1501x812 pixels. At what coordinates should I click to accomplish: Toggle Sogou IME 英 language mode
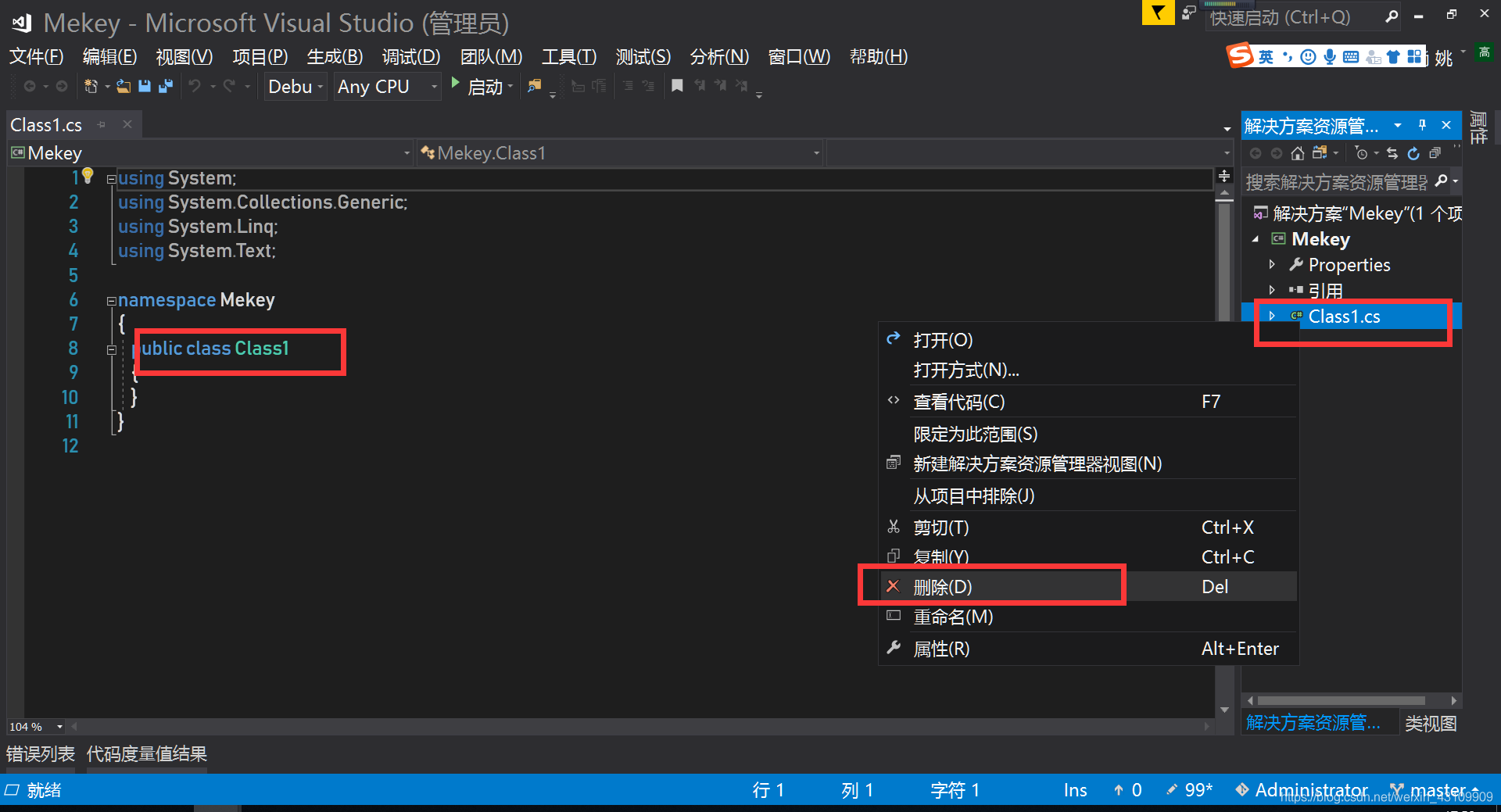click(1266, 57)
